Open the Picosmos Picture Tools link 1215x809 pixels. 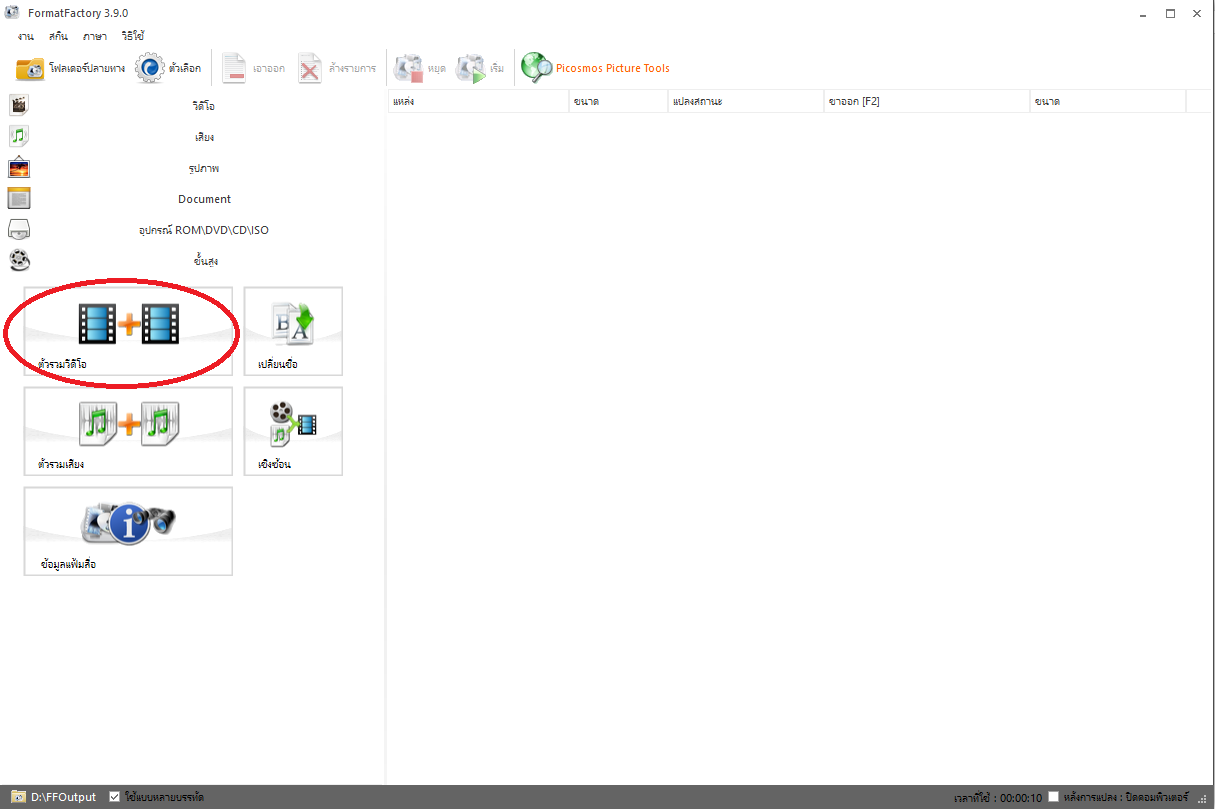pos(613,68)
